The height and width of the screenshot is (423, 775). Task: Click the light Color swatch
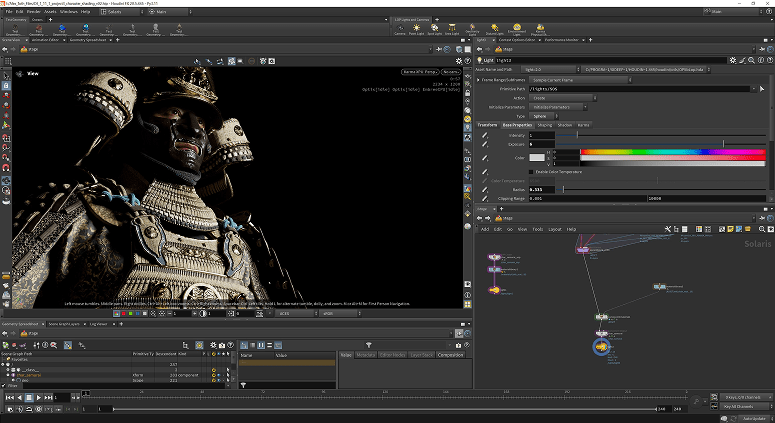pyautogui.click(x=537, y=157)
